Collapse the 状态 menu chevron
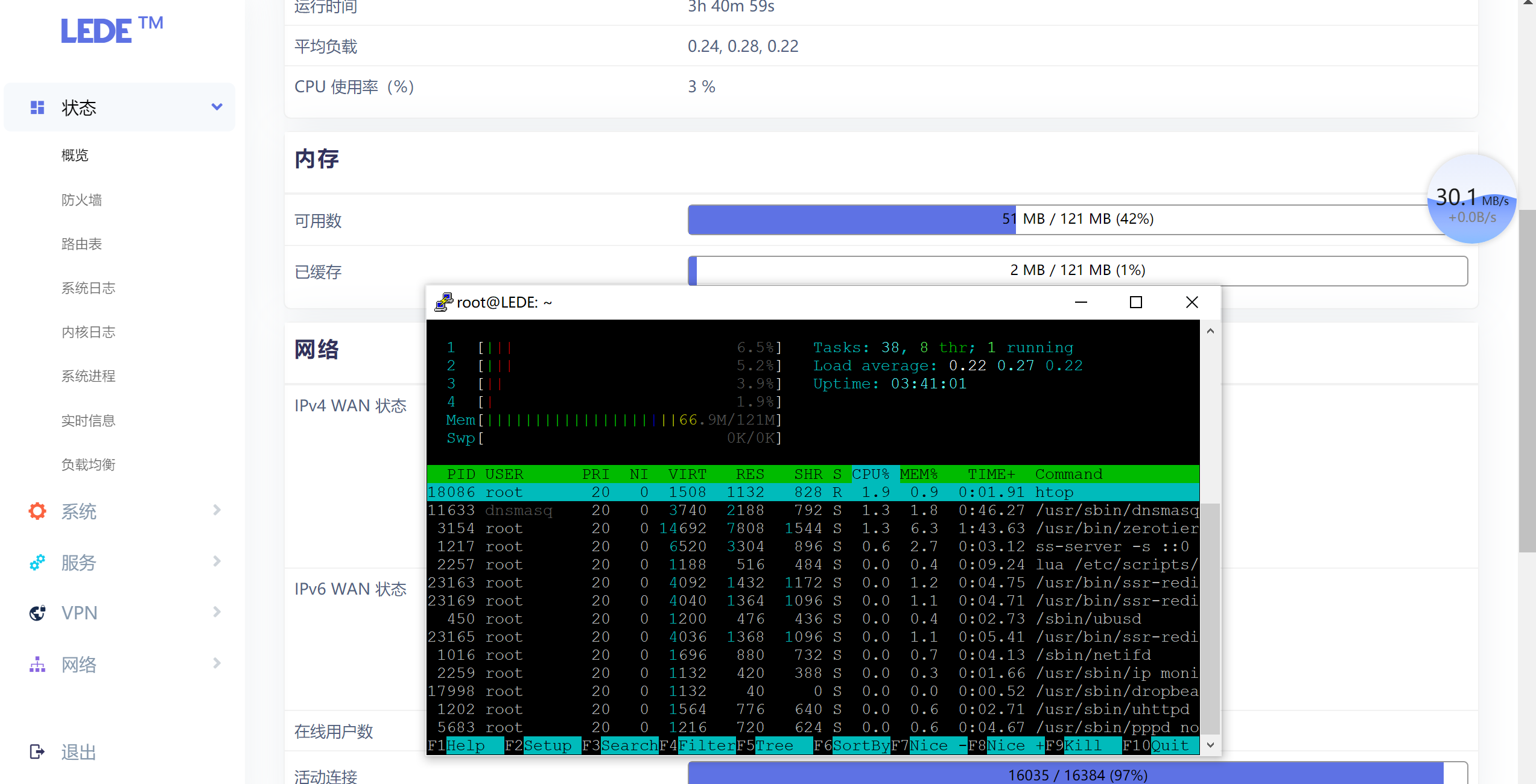Screen dimensions: 1536x784 tap(217, 107)
